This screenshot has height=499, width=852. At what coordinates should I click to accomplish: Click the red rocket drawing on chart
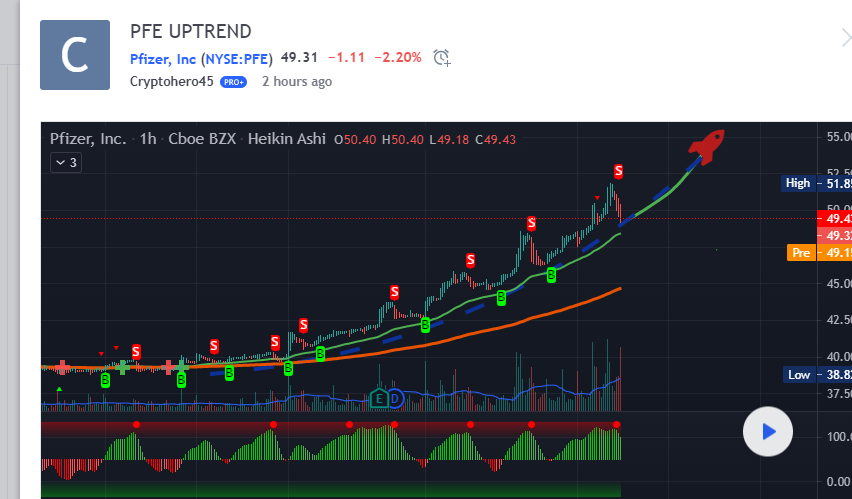click(706, 147)
